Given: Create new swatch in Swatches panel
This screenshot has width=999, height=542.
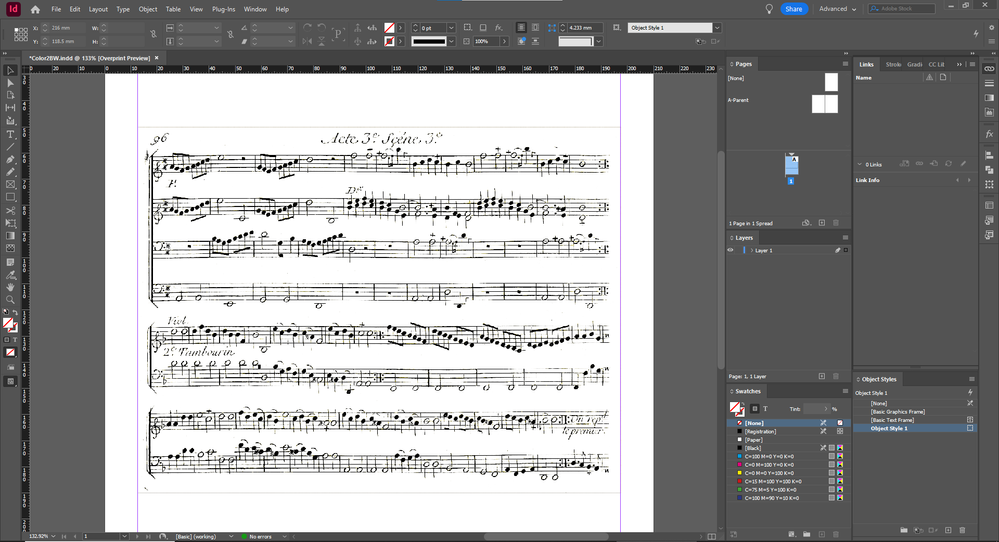Looking at the screenshot, I should [x=822, y=534].
